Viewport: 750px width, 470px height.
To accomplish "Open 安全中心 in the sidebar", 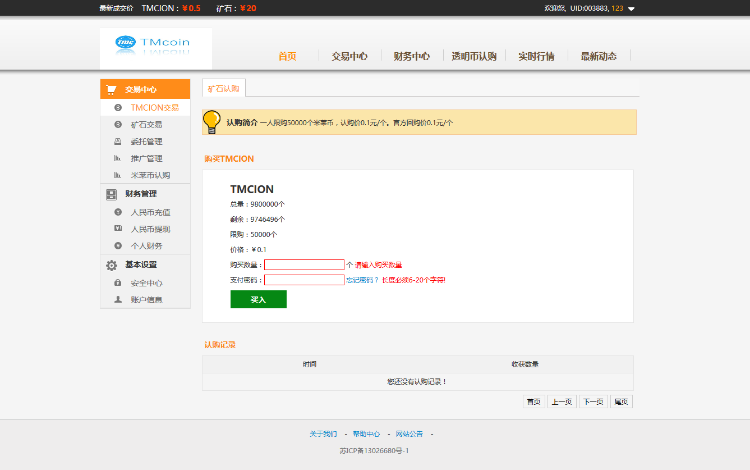I will [x=146, y=283].
